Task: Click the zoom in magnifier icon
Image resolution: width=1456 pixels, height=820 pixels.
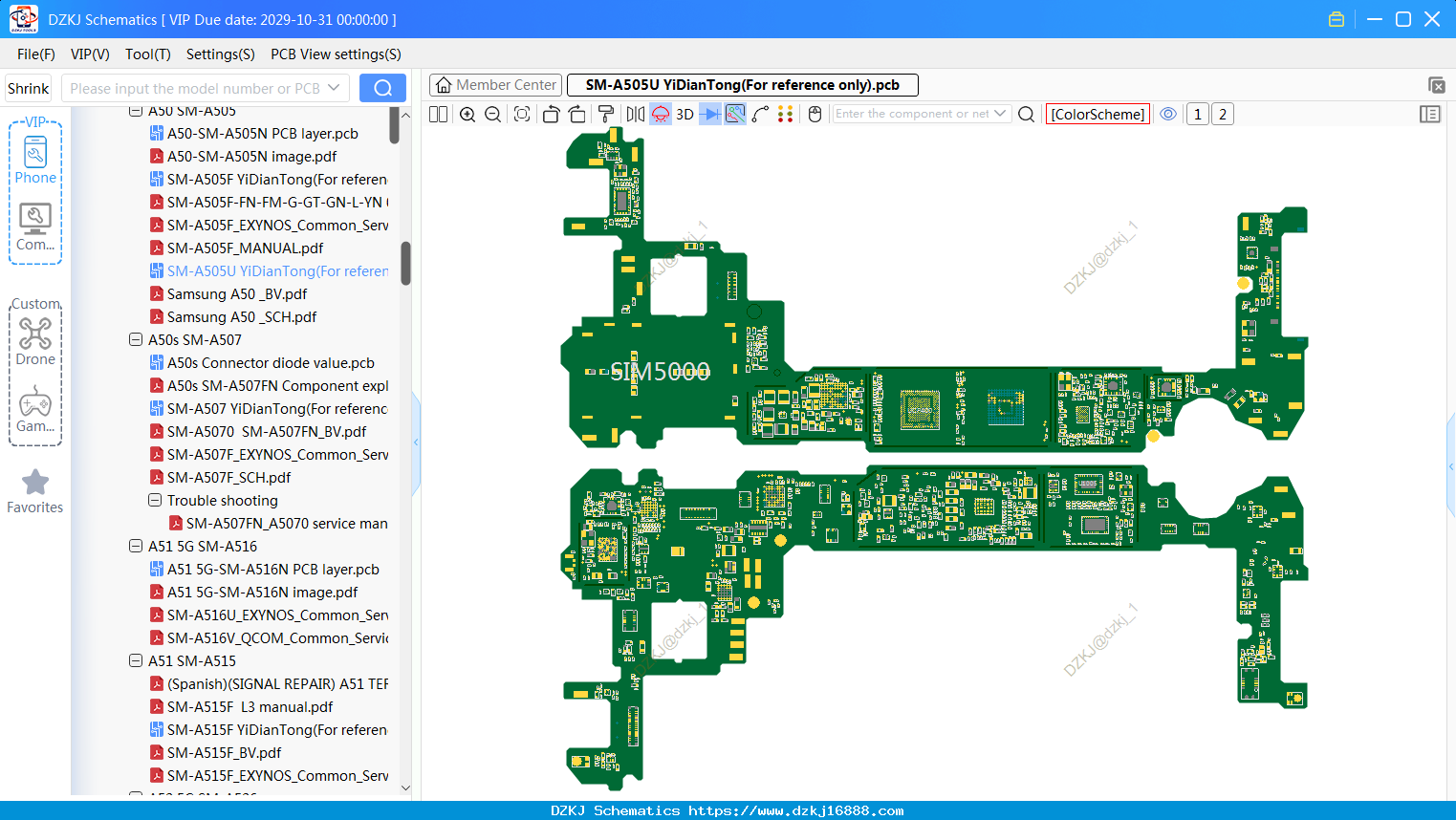Action: (467, 114)
